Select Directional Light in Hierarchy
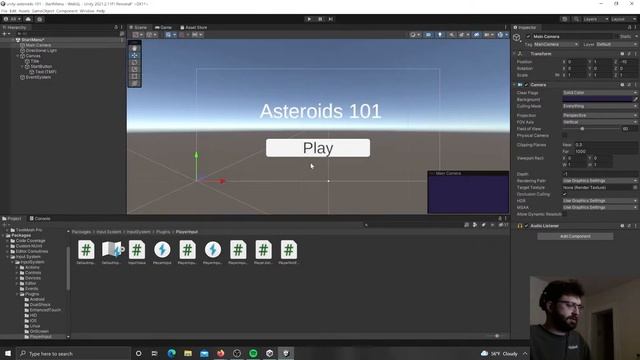Screen dimensions: 640x360 click(41, 51)
